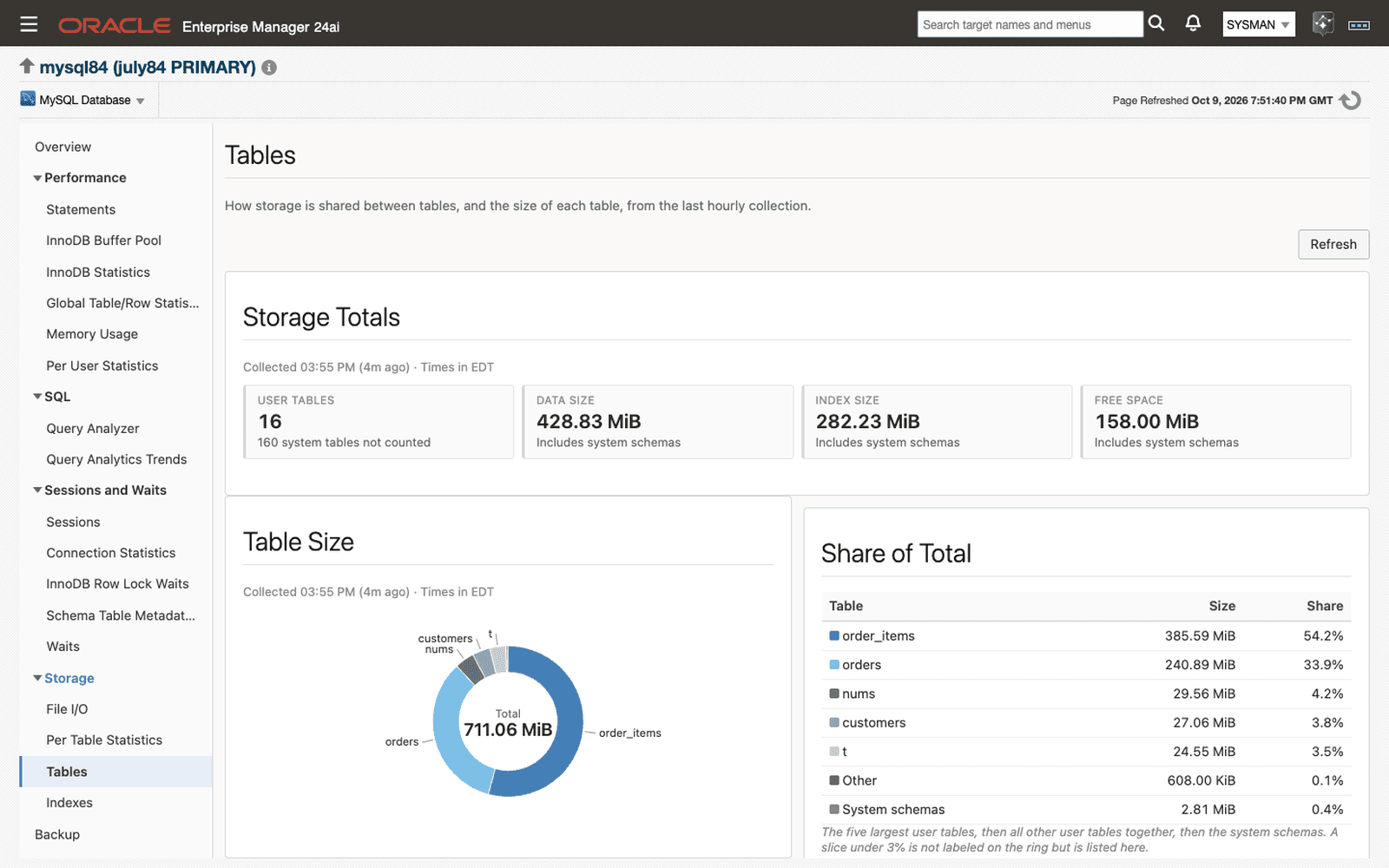Click the customers row in Share table

pos(1086,723)
